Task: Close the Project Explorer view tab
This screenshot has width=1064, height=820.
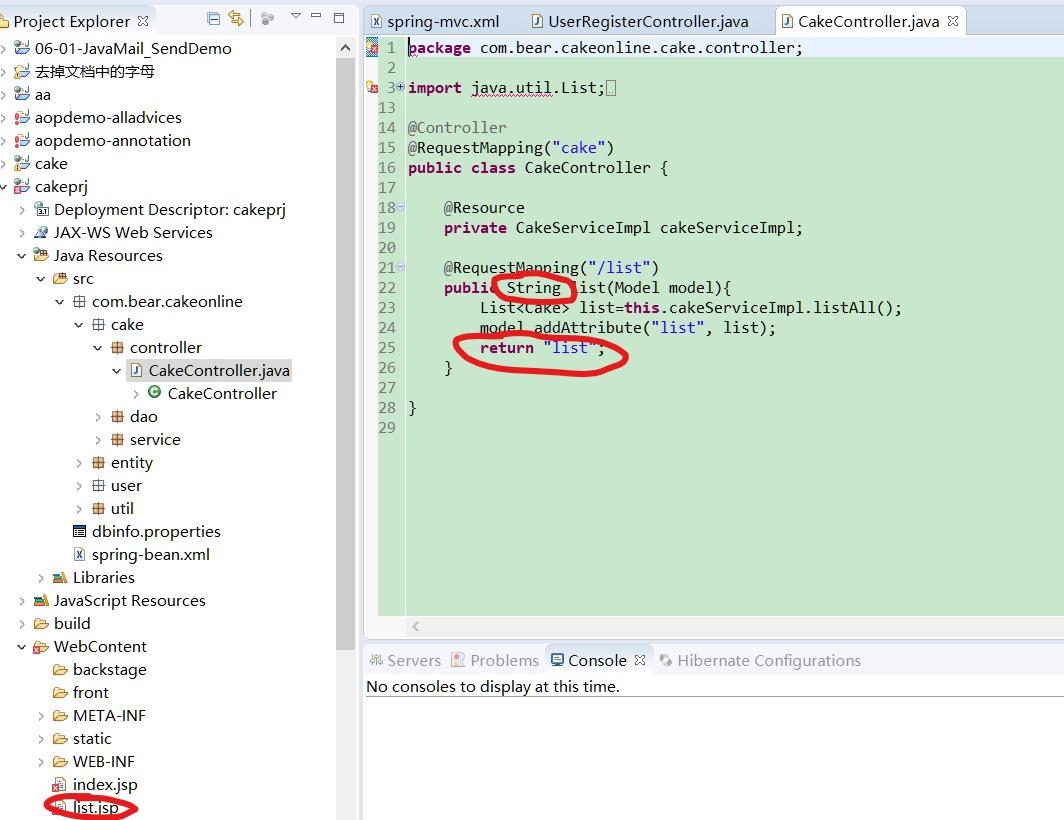Action: pyautogui.click(x=142, y=21)
